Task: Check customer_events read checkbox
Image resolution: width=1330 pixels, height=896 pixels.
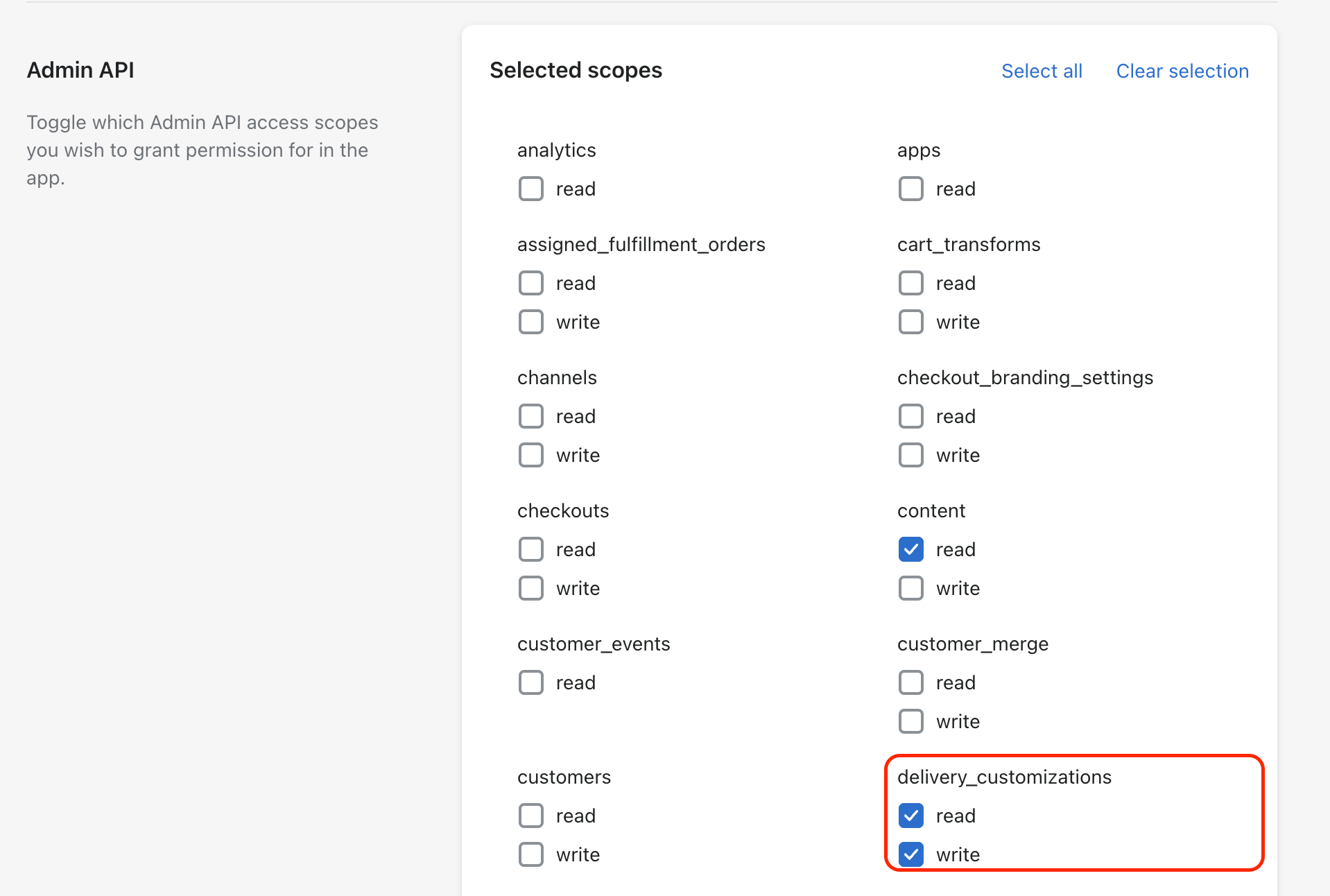Action: 531,682
